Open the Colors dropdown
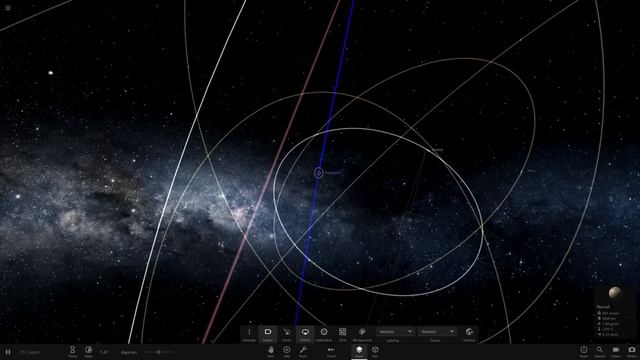Viewport: 640px width, 360px height. [437, 331]
